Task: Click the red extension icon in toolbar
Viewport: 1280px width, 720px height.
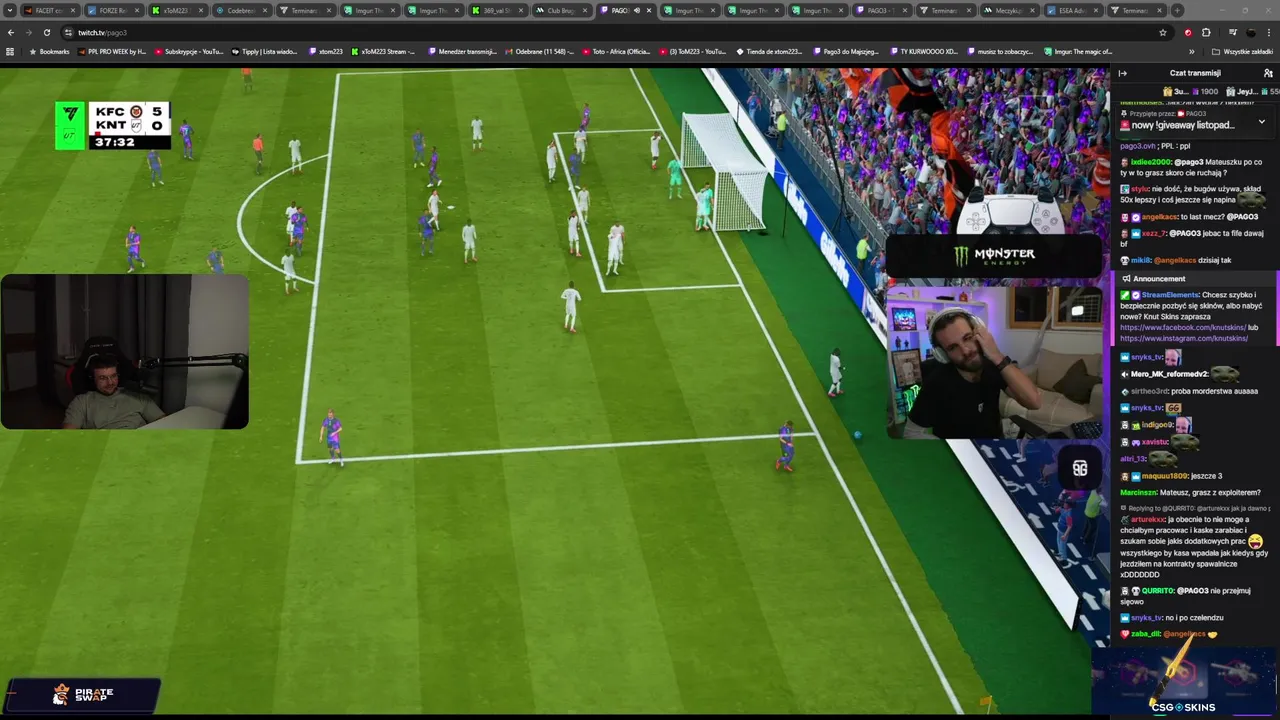Action: [1188, 32]
